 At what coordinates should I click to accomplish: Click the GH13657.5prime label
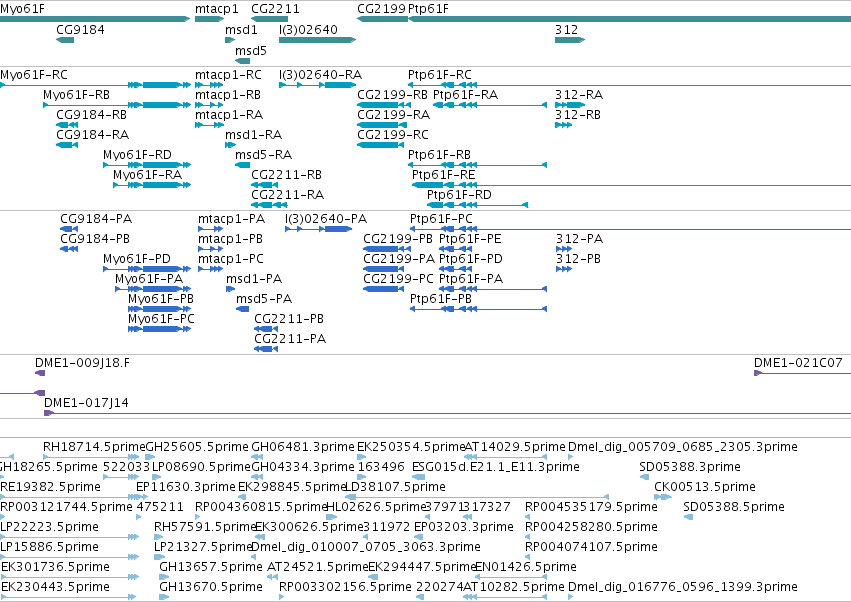211,567
